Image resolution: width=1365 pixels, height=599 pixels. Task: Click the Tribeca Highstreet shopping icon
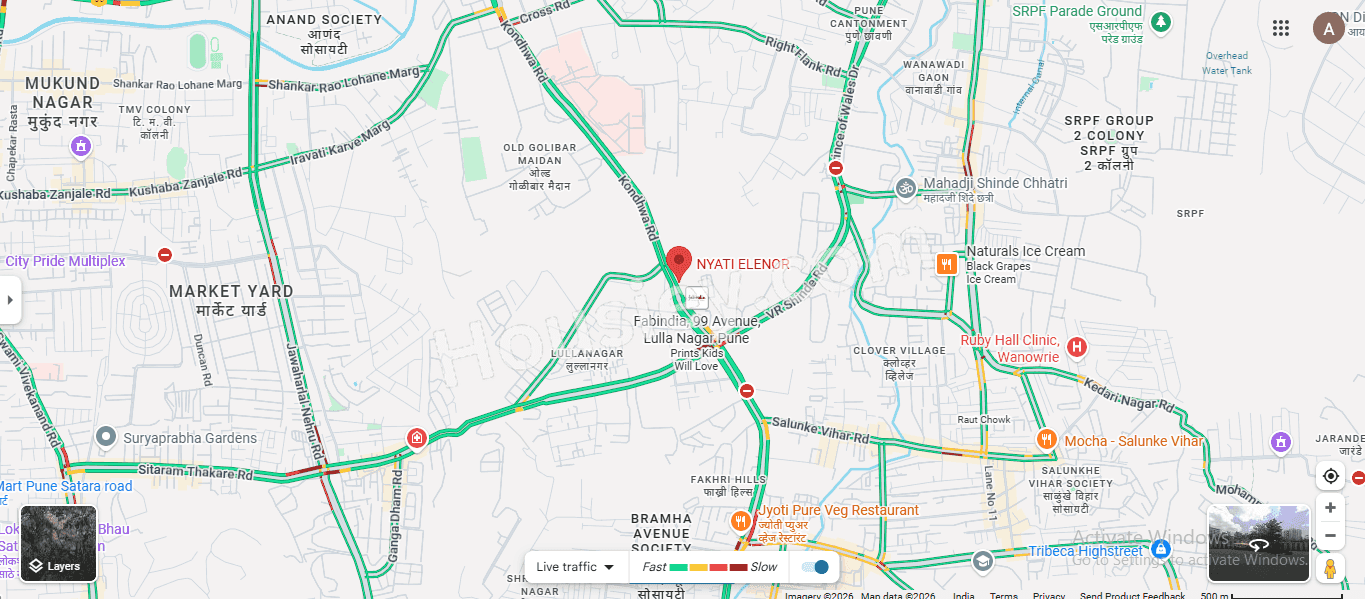(1160, 549)
